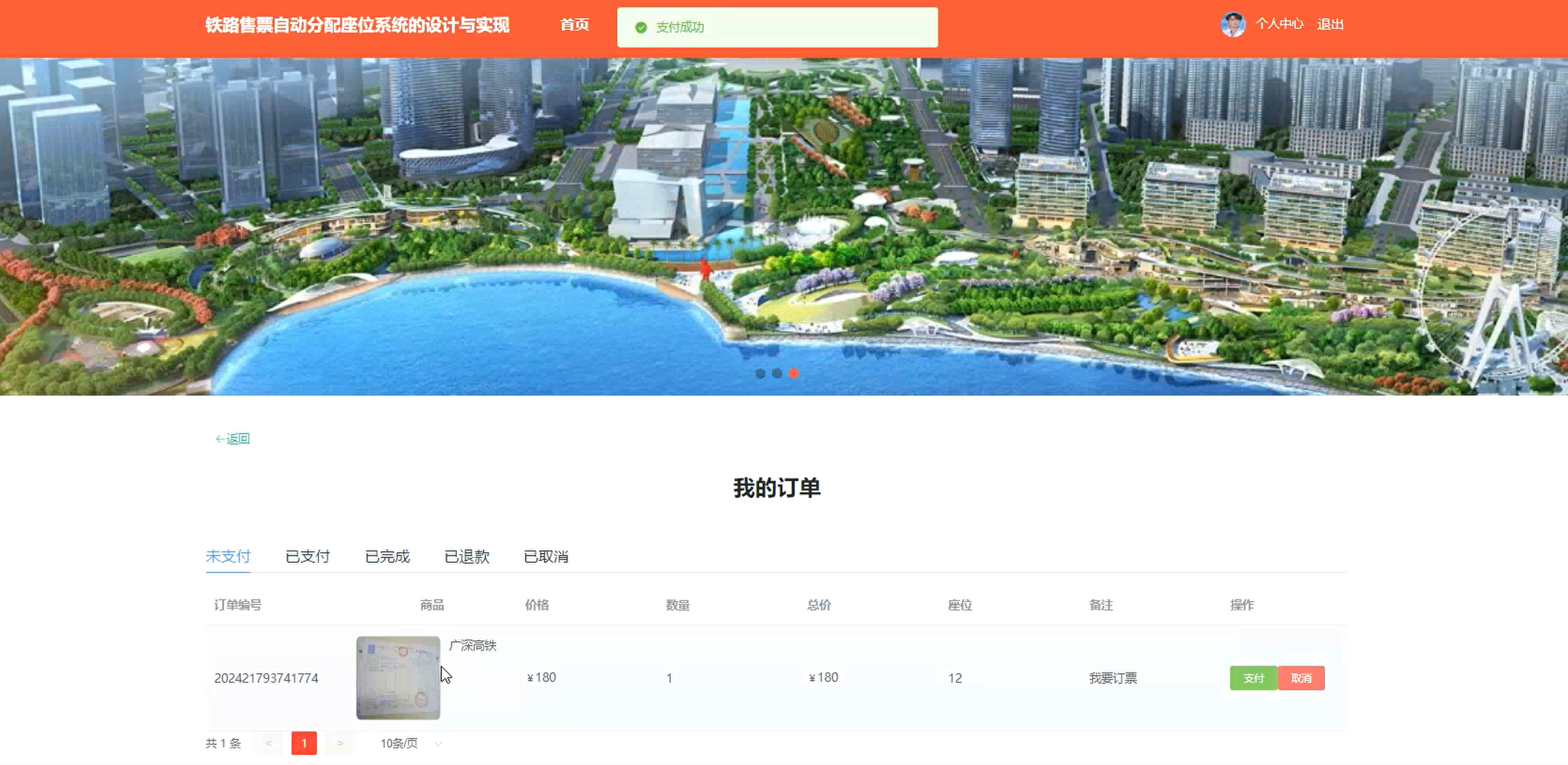Click the site title 铁路售票自动分配座位系统
This screenshot has height=765, width=1568.
[x=357, y=25]
